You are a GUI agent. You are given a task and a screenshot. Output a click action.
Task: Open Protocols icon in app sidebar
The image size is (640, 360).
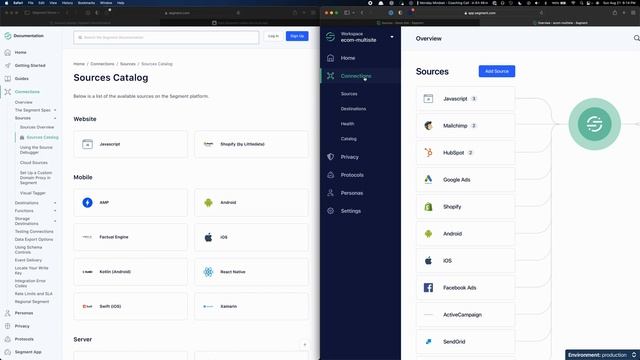point(331,175)
